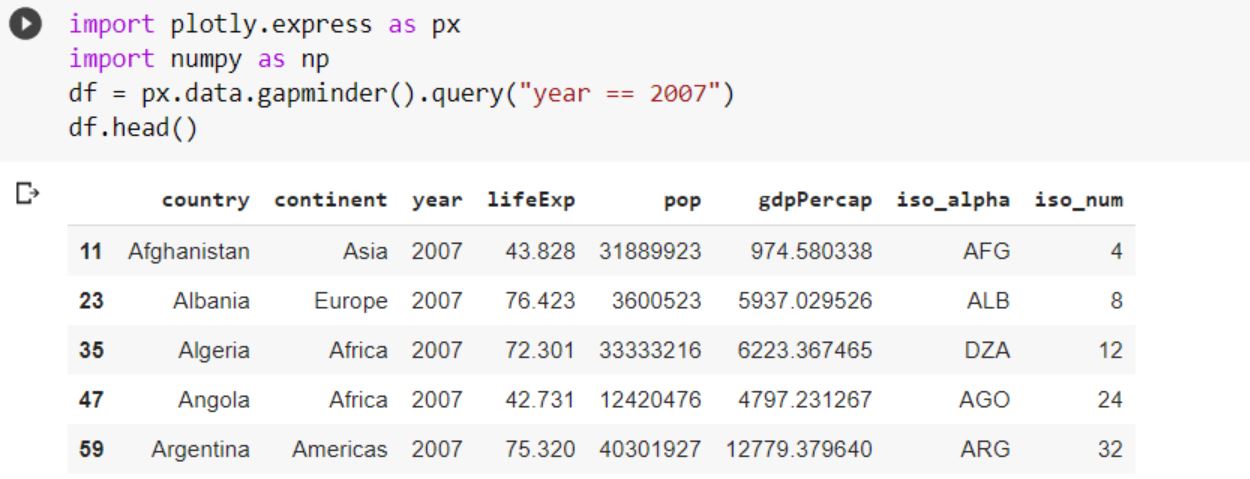
Task: Click row index 59
Action: pyautogui.click(x=91, y=450)
